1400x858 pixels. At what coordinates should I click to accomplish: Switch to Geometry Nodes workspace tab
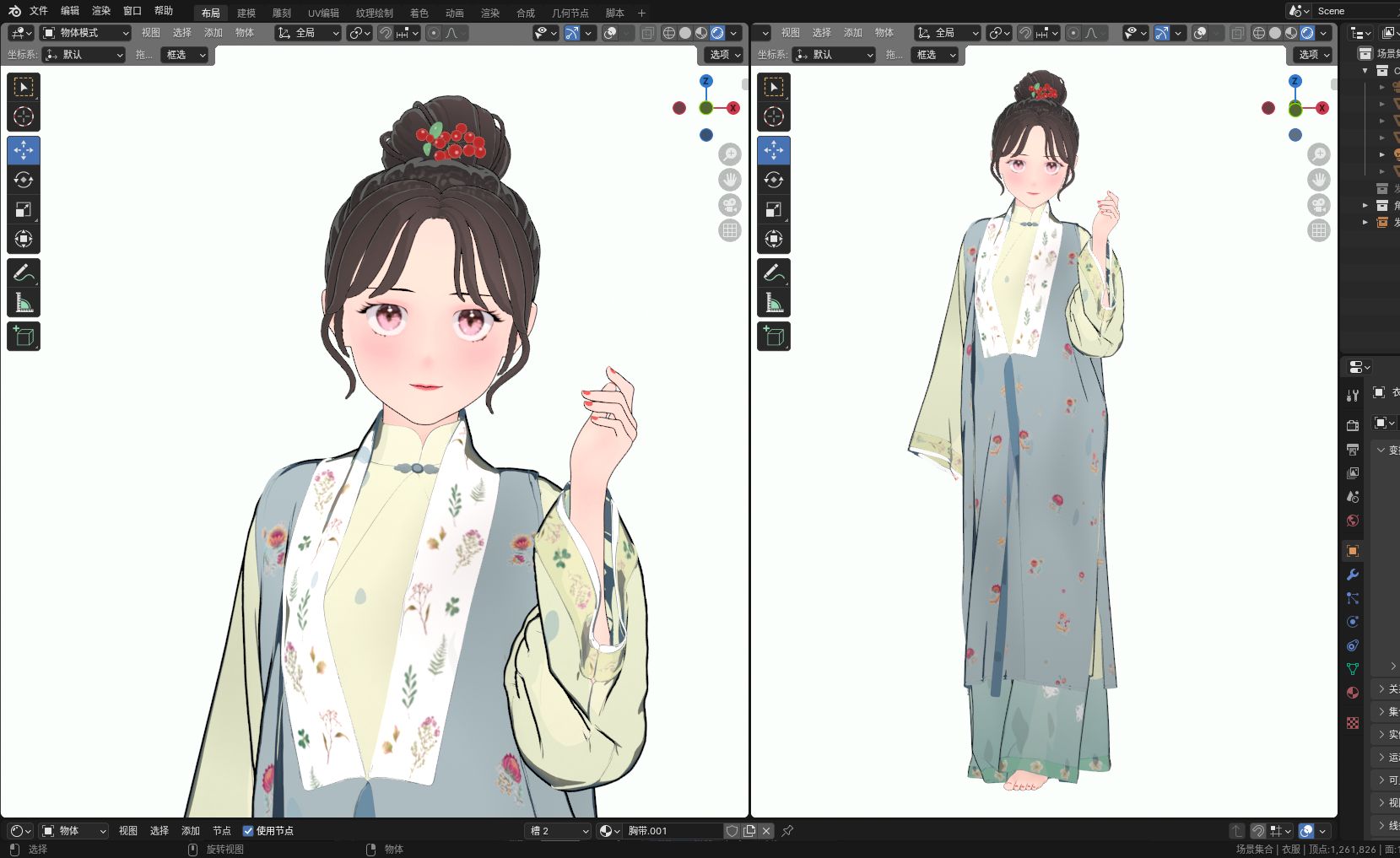click(x=570, y=13)
